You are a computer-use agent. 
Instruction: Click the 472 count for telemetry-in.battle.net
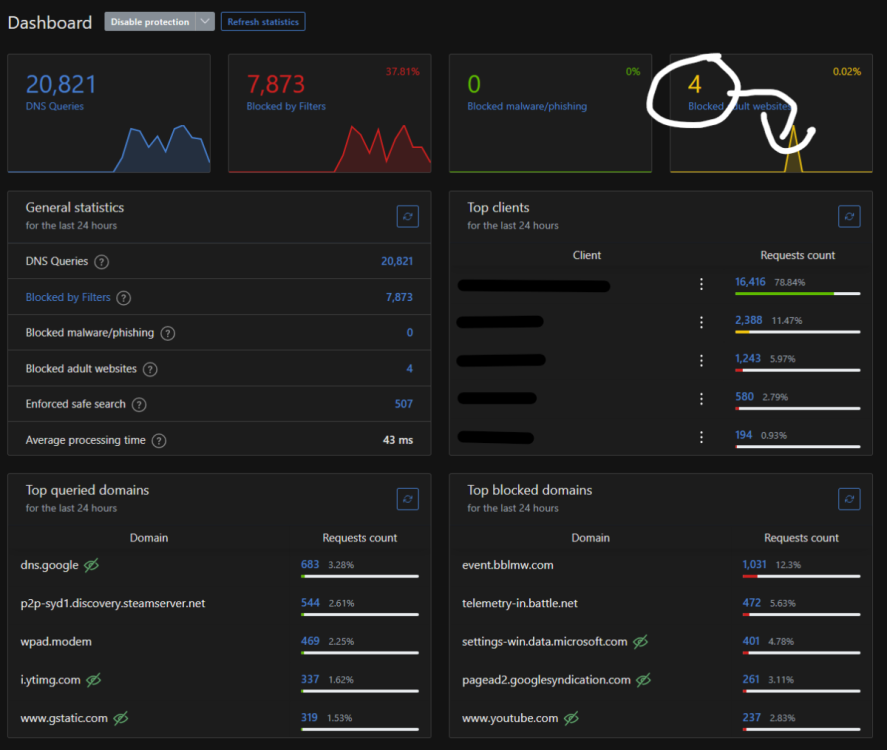point(751,603)
